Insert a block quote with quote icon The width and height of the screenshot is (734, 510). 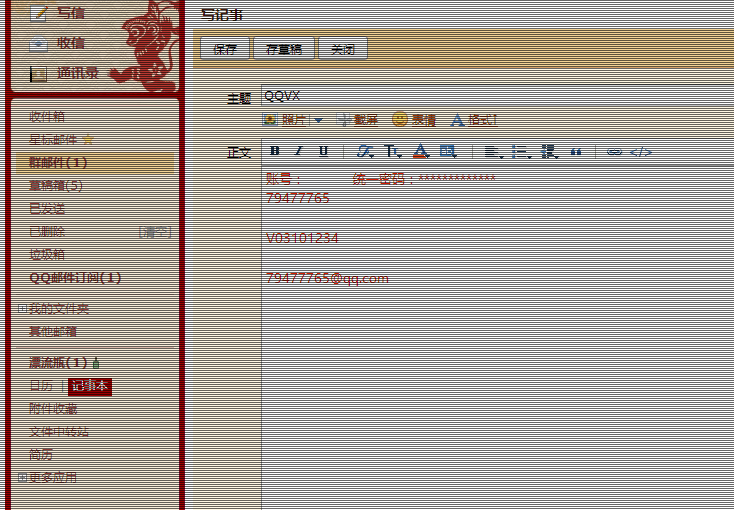tap(576, 152)
